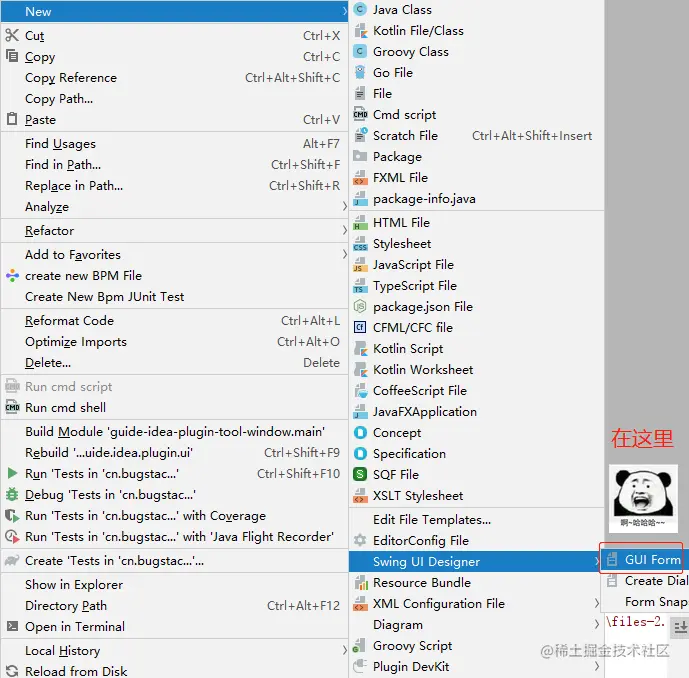Click the scissors Cut icon

12,35
